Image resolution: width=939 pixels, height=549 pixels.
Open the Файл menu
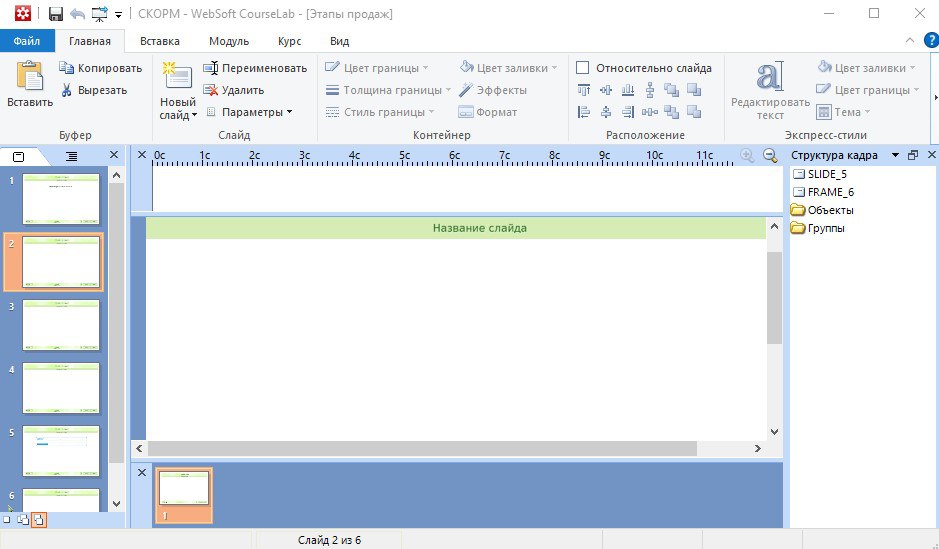click(x=27, y=41)
